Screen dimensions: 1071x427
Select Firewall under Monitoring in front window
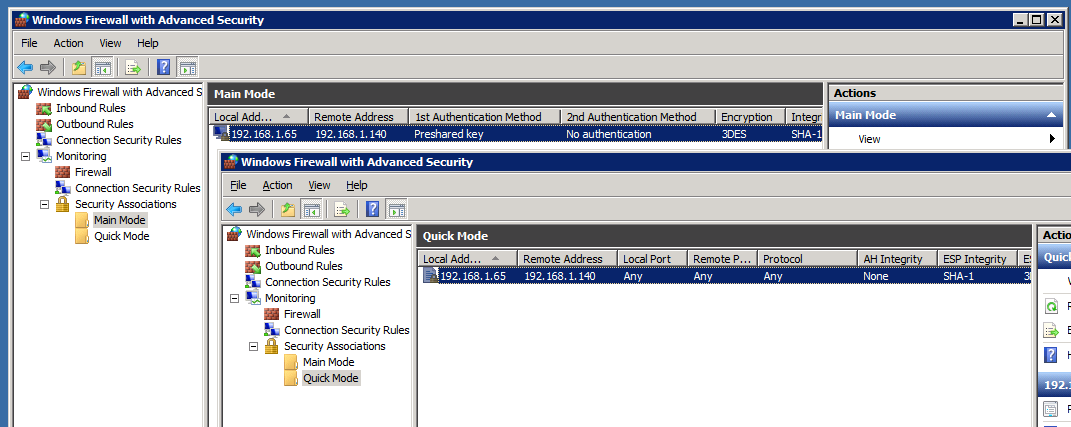302,314
